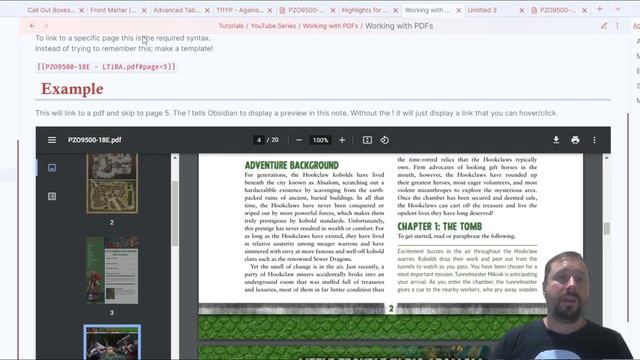The width and height of the screenshot is (640, 360).
Task: Click the Example heading
Action: [72, 89]
